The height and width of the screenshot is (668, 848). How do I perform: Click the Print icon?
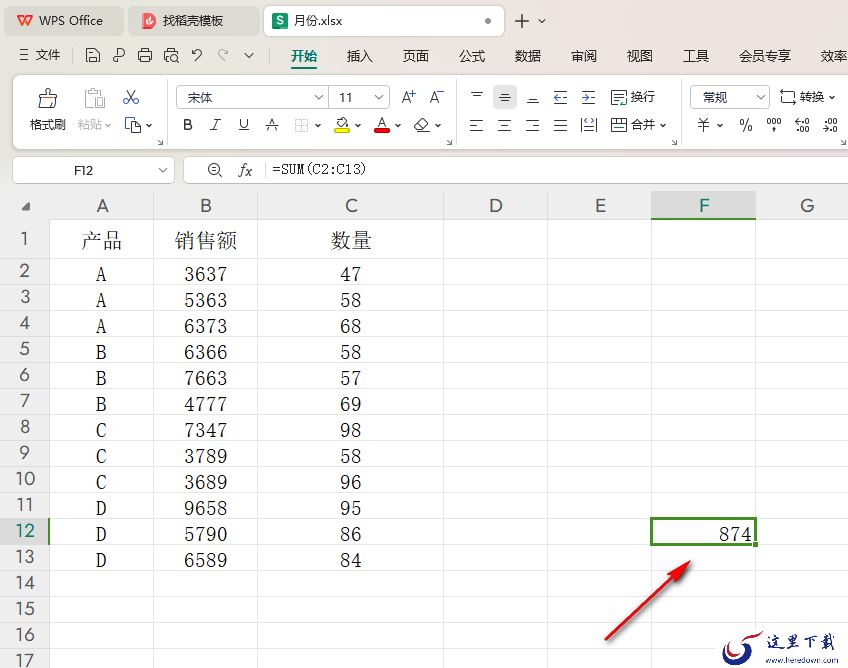[x=144, y=55]
